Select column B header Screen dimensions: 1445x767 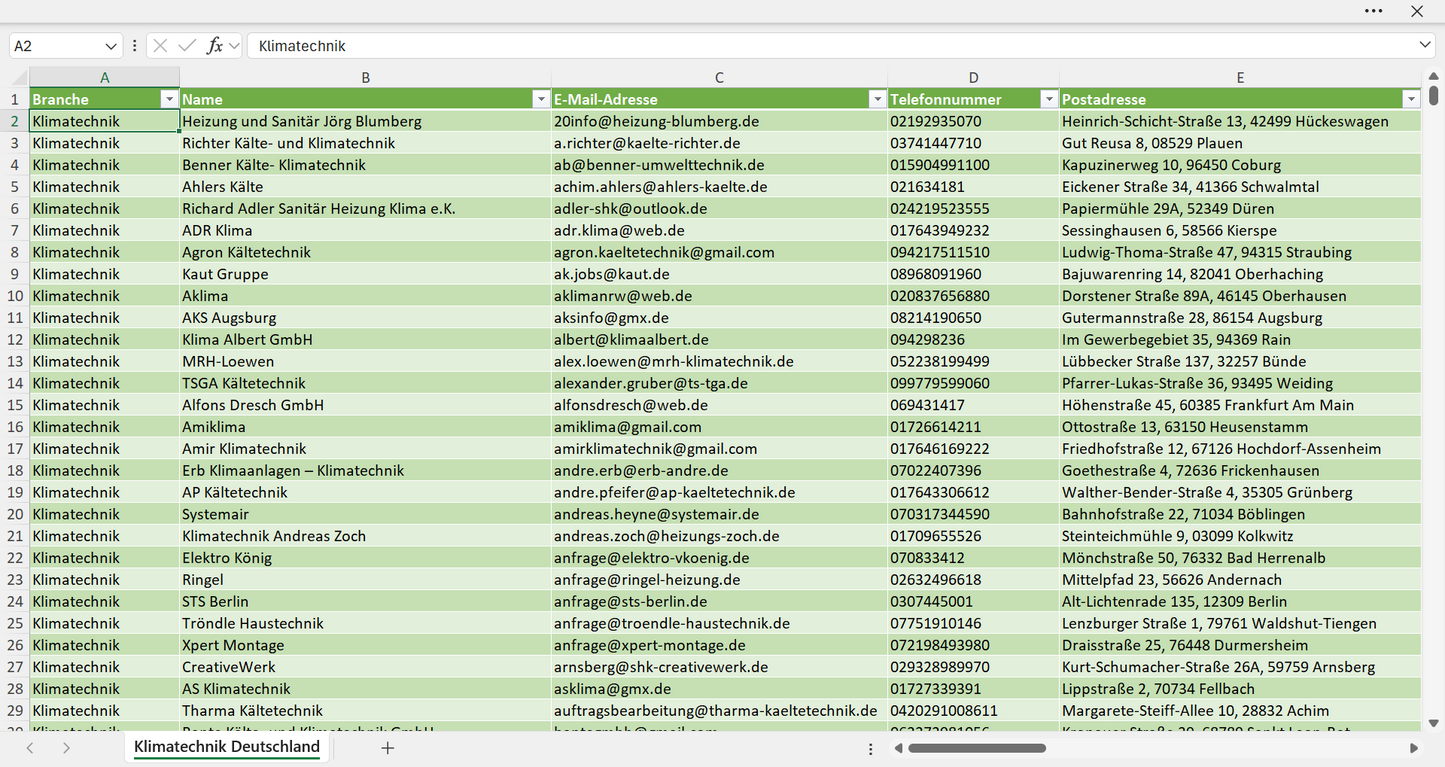(366, 77)
